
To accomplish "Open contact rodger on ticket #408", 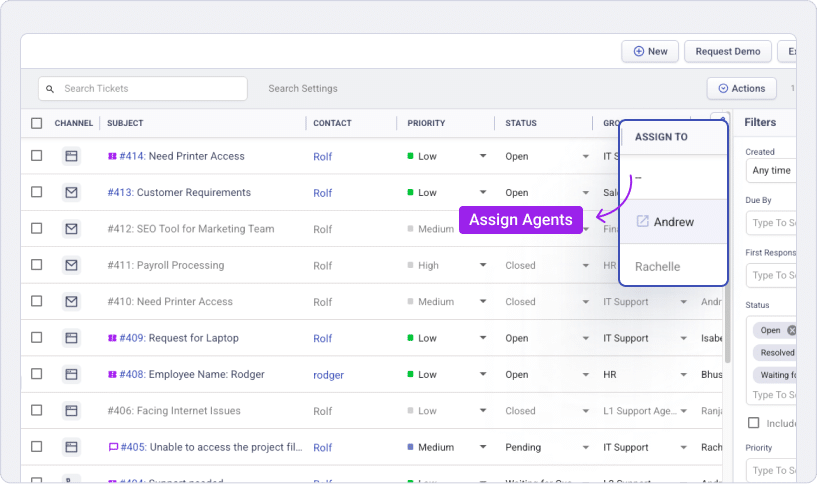I will click(328, 375).
